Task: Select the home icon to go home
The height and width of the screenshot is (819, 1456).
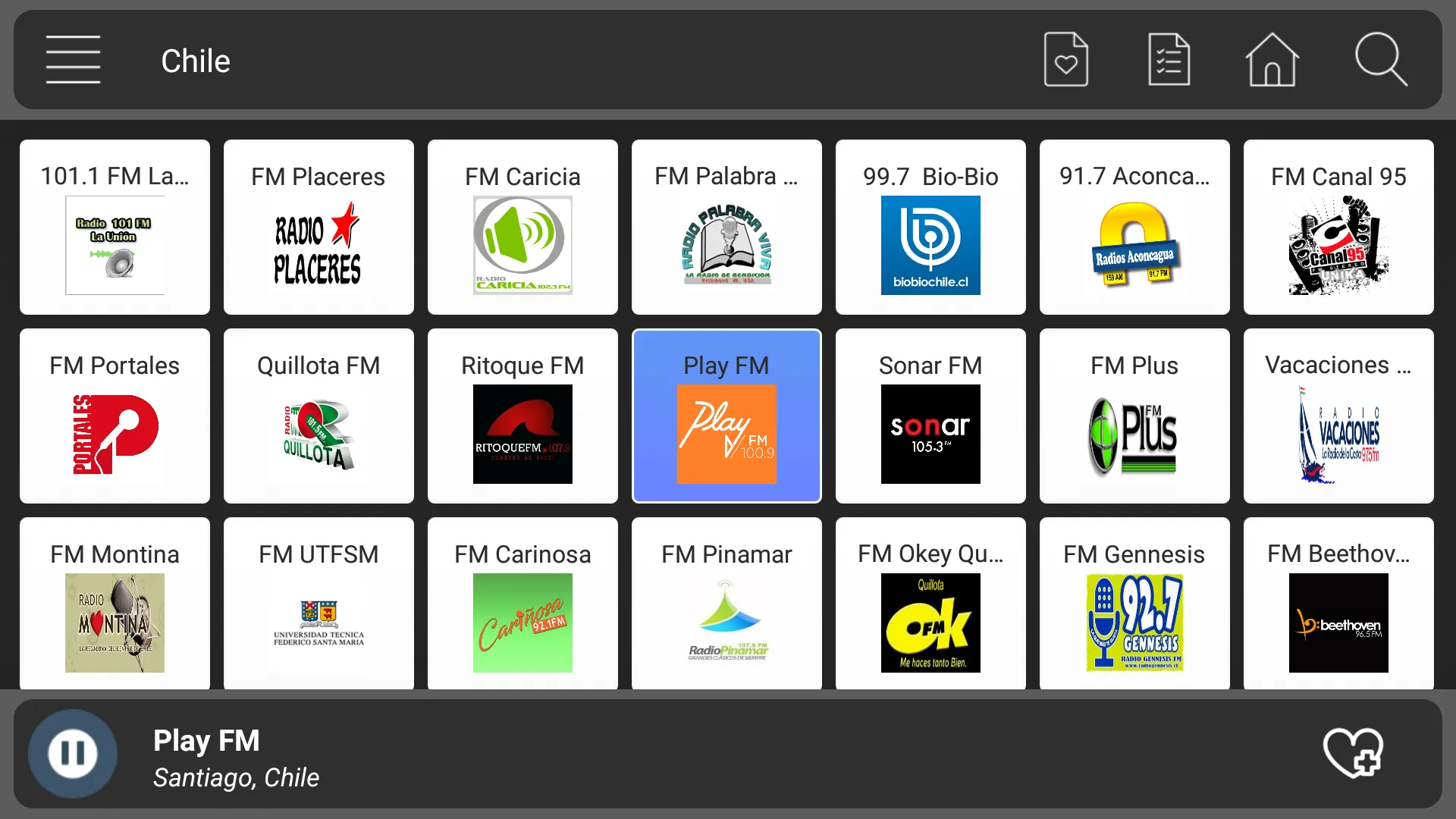Action: (1273, 61)
